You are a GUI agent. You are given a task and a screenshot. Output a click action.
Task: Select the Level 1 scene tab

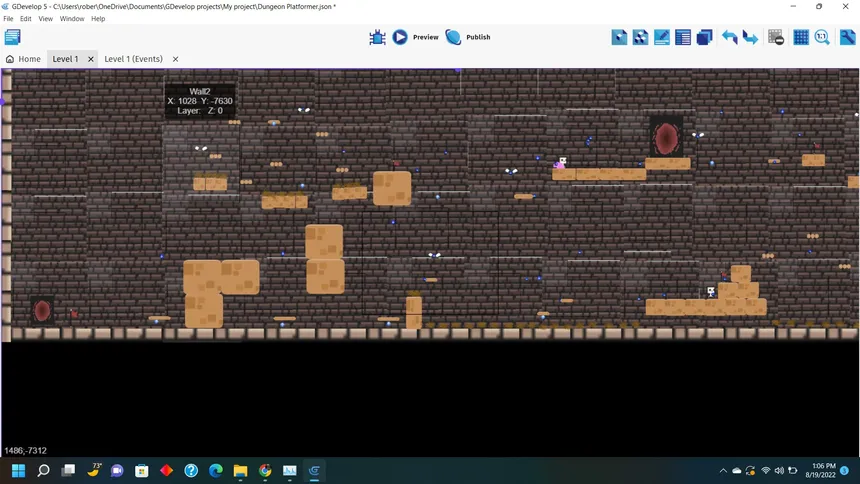point(65,59)
